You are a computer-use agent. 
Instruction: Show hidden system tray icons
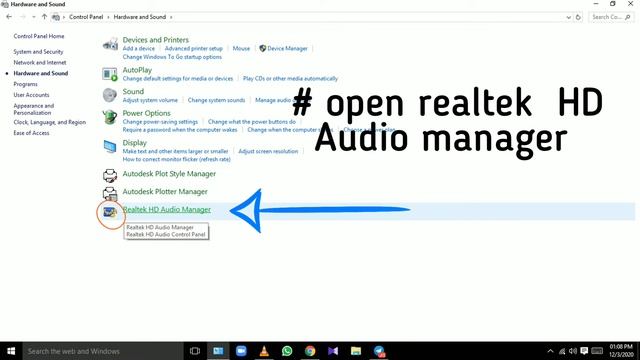[x=550, y=351]
